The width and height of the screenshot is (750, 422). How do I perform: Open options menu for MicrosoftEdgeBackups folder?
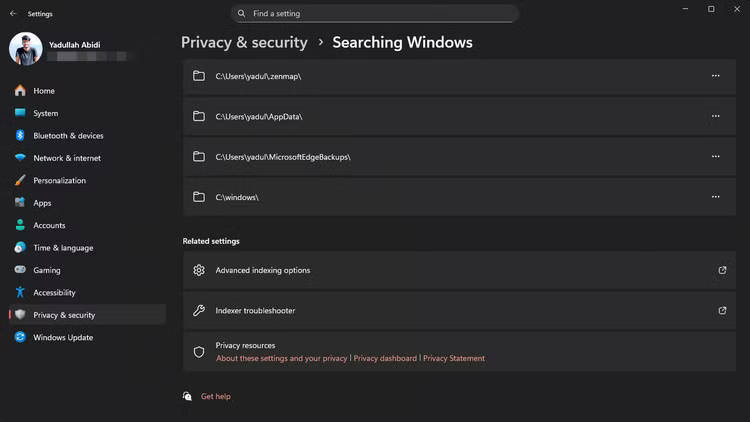tap(715, 157)
